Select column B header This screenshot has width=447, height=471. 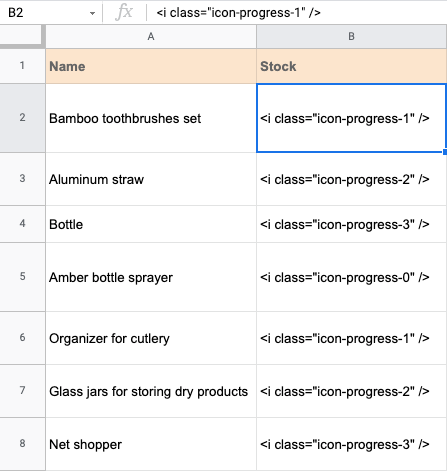click(351, 36)
